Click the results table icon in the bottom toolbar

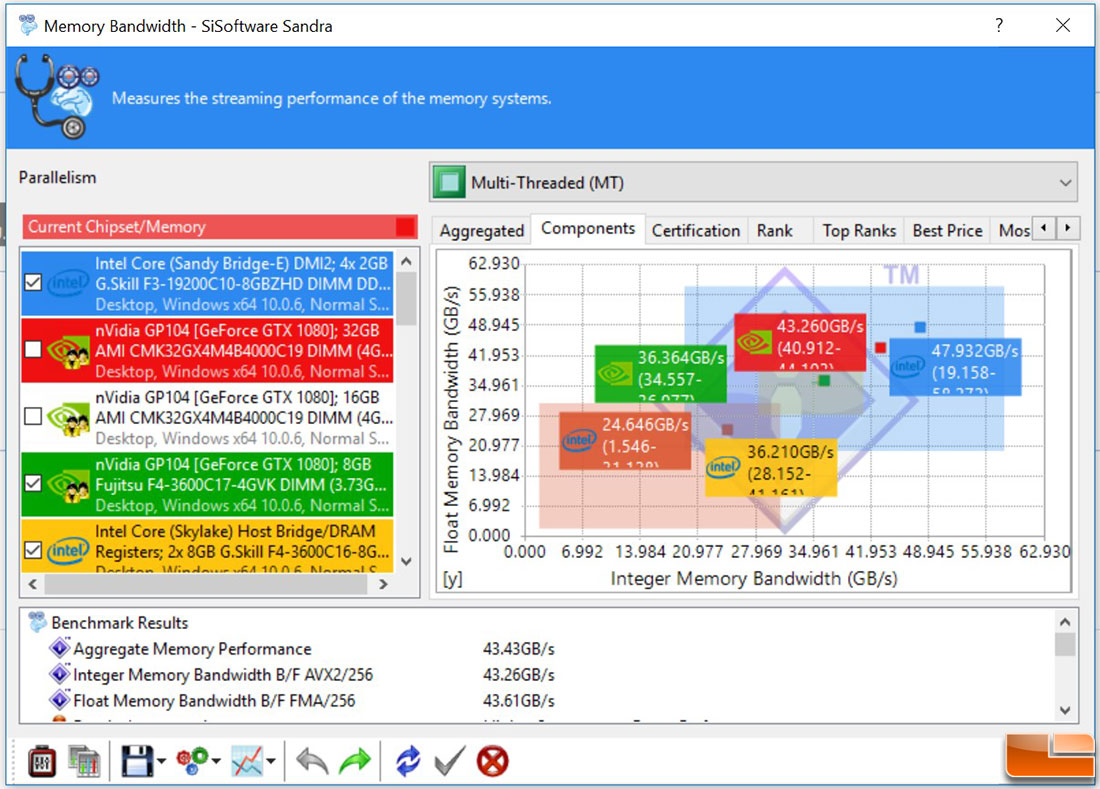(x=84, y=762)
